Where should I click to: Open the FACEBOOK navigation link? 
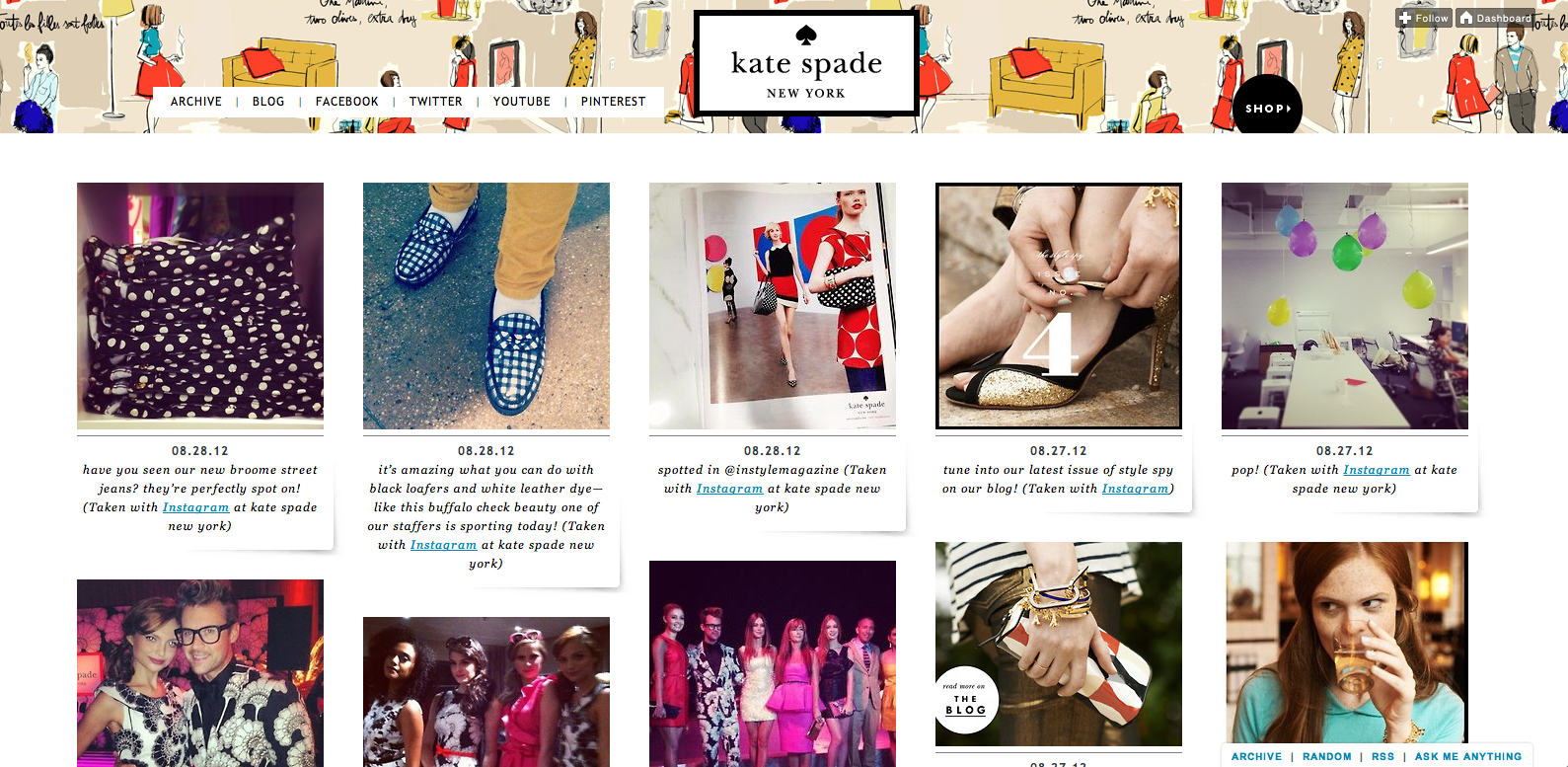[x=347, y=102]
